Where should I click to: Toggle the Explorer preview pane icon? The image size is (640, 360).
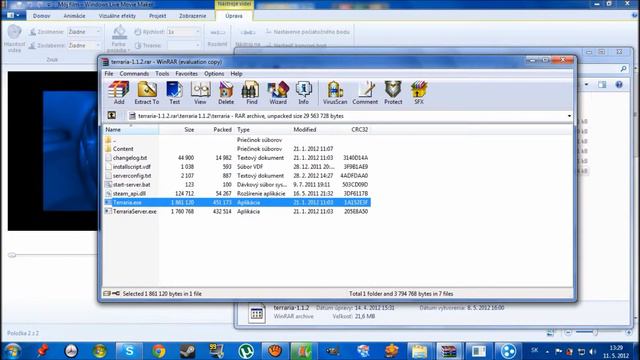(602, 84)
